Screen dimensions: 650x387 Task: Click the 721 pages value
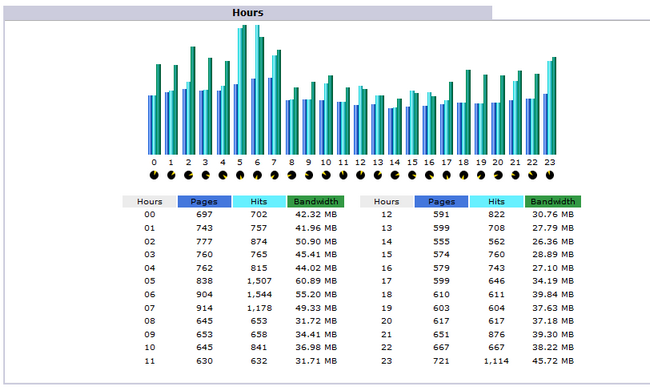[441, 361]
